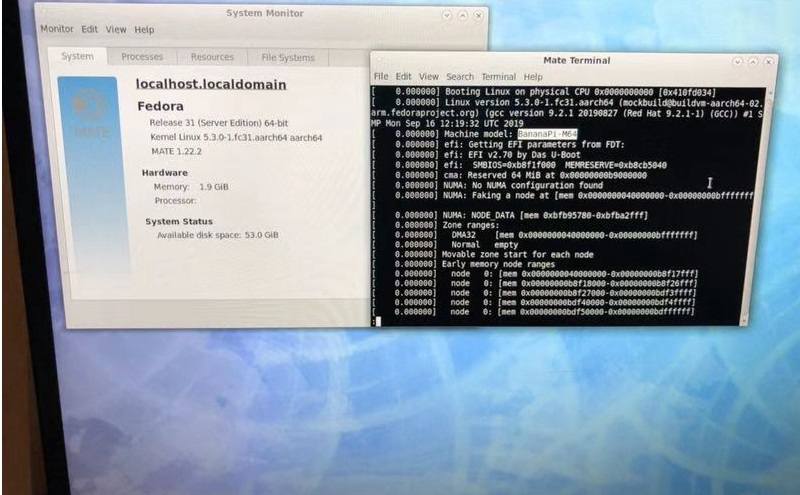Screen dimensions: 800x495
Task: Click the Available disk space 53.0 GiB line
Action: coord(218,235)
